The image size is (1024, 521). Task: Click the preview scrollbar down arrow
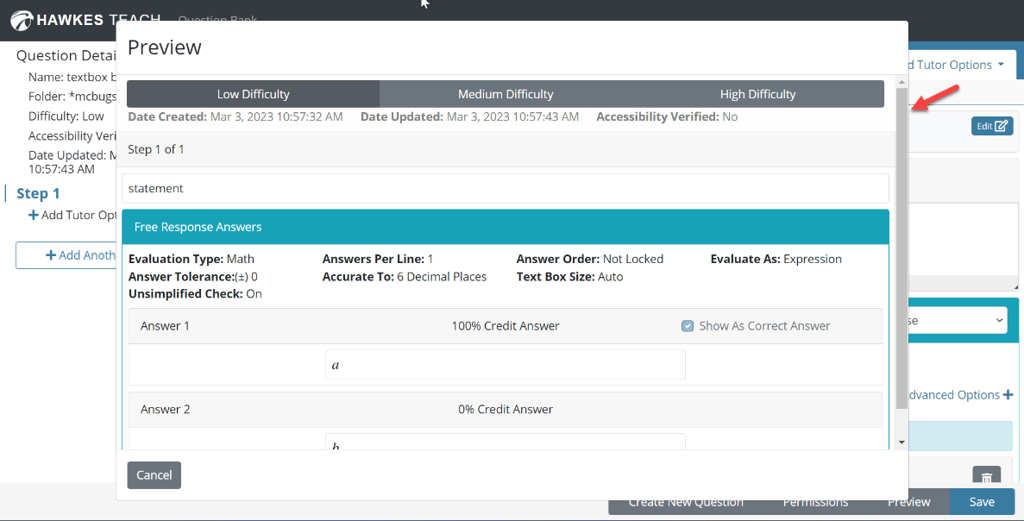(x=902, y=441)
